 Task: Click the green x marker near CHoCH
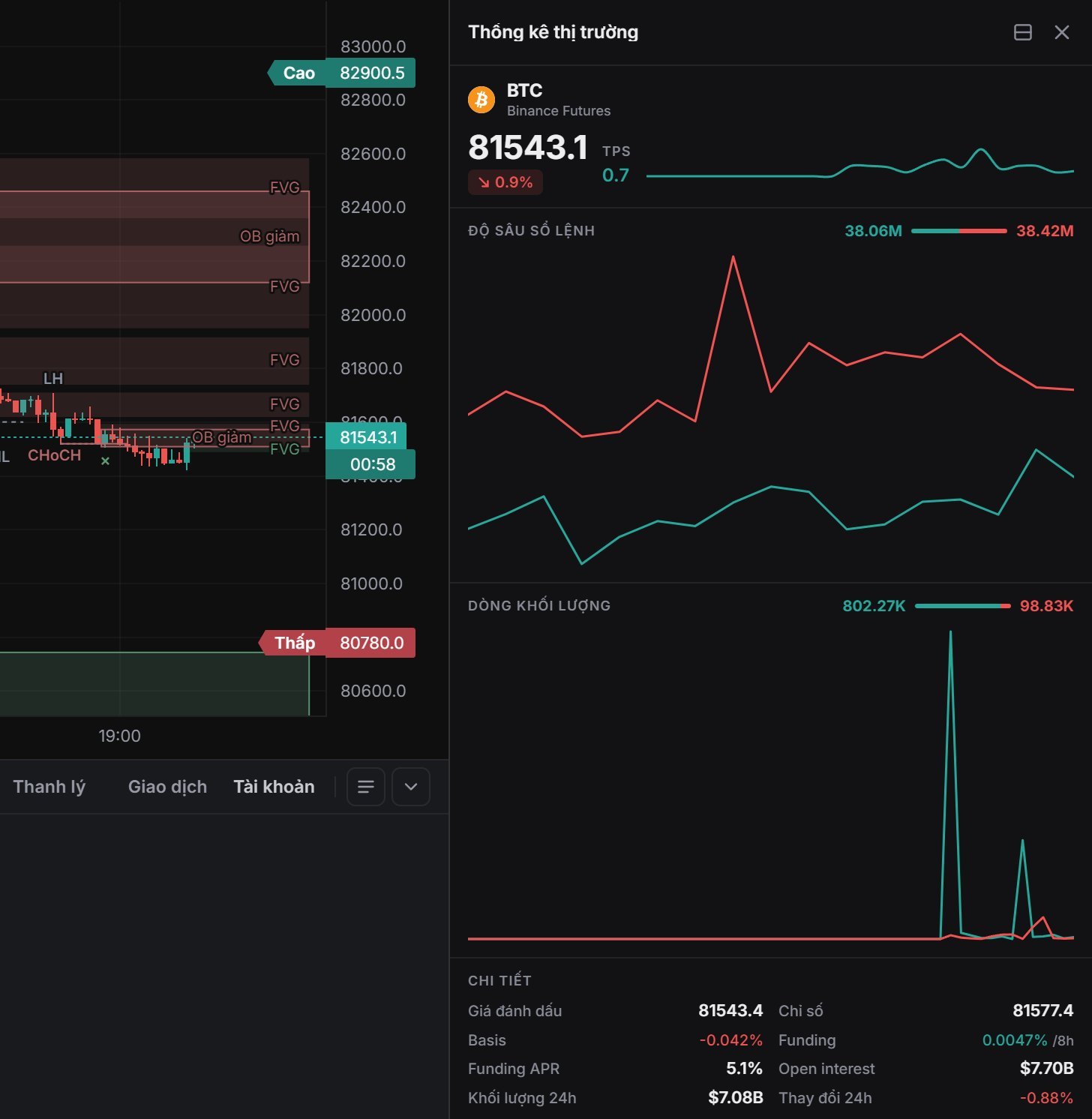[105, 461]
